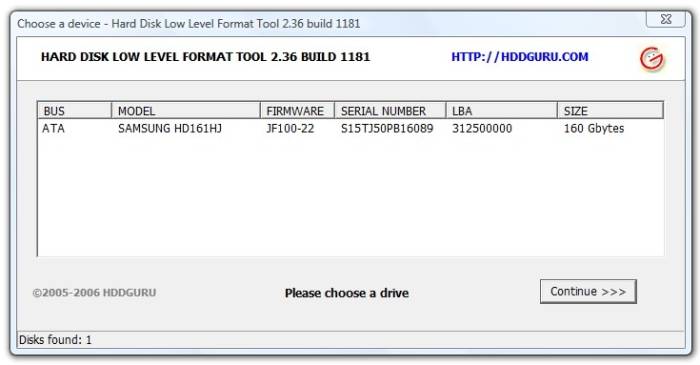This screenshot has width=700, height=365.
Task: Select the SAMSUNG HD161HJ drive row
Action: [350, 129]
